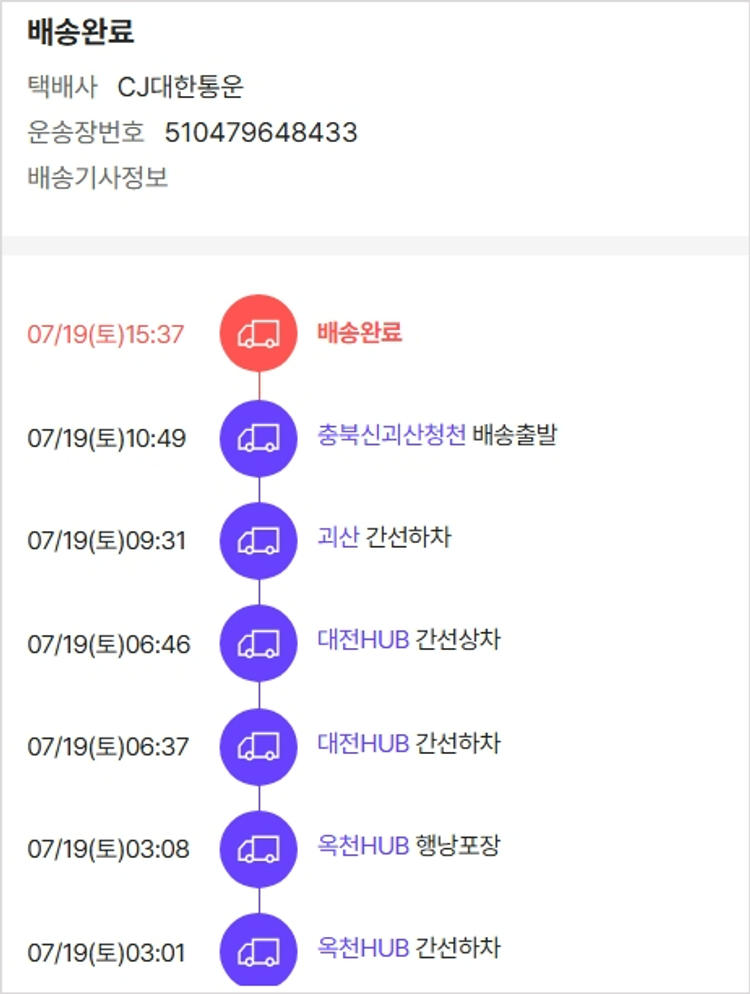Viewport: 750px width, 994px height.
Task: Click the 07/19(토)15:37 timestamp
Action: pos(106,334)
